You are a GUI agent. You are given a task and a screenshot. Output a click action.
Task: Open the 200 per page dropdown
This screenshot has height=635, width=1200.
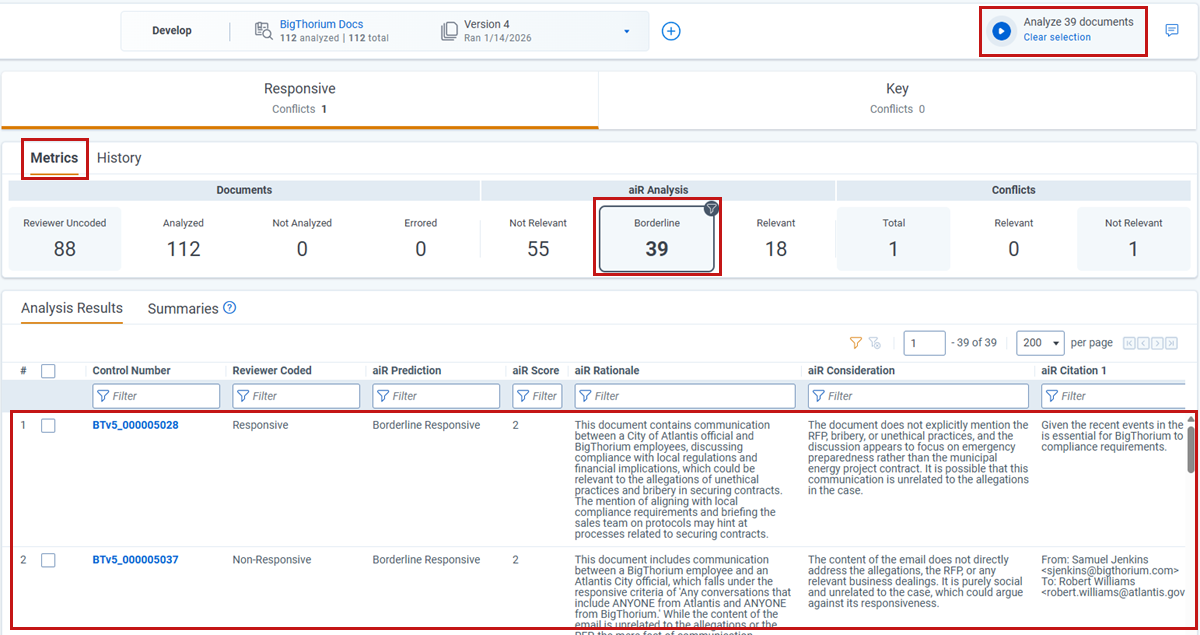tap(1040, 343)
